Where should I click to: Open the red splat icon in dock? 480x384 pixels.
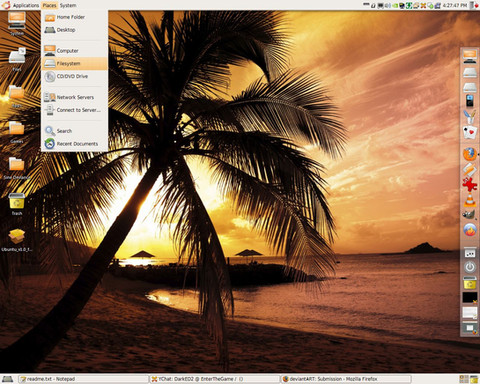click(x=470, y=184)
